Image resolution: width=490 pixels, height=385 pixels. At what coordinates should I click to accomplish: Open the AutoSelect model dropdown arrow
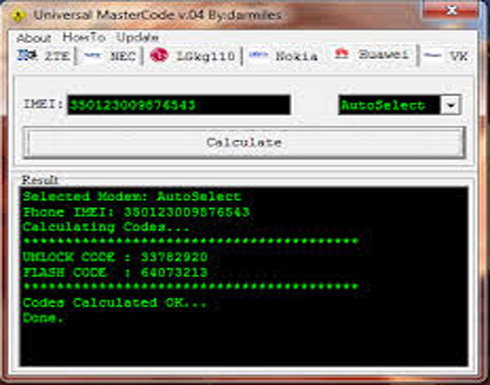click(451, 105)
